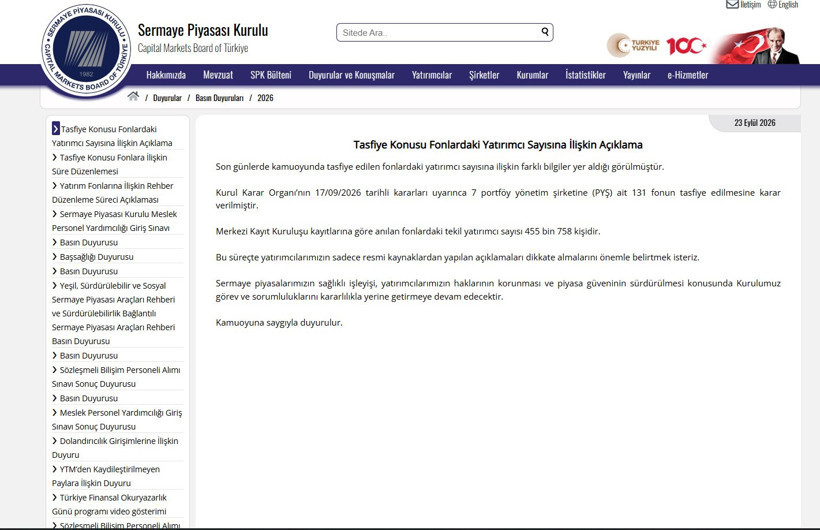820x530 pixels.
Task: Open the Hakkımızda menu
Action: (166, 75)
